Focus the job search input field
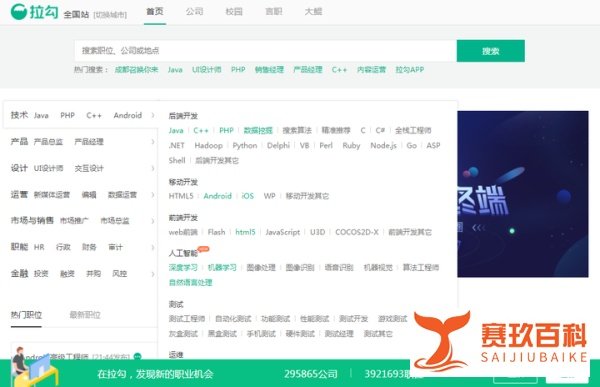Viewport: 600px width, 387px height. (266, 51)
